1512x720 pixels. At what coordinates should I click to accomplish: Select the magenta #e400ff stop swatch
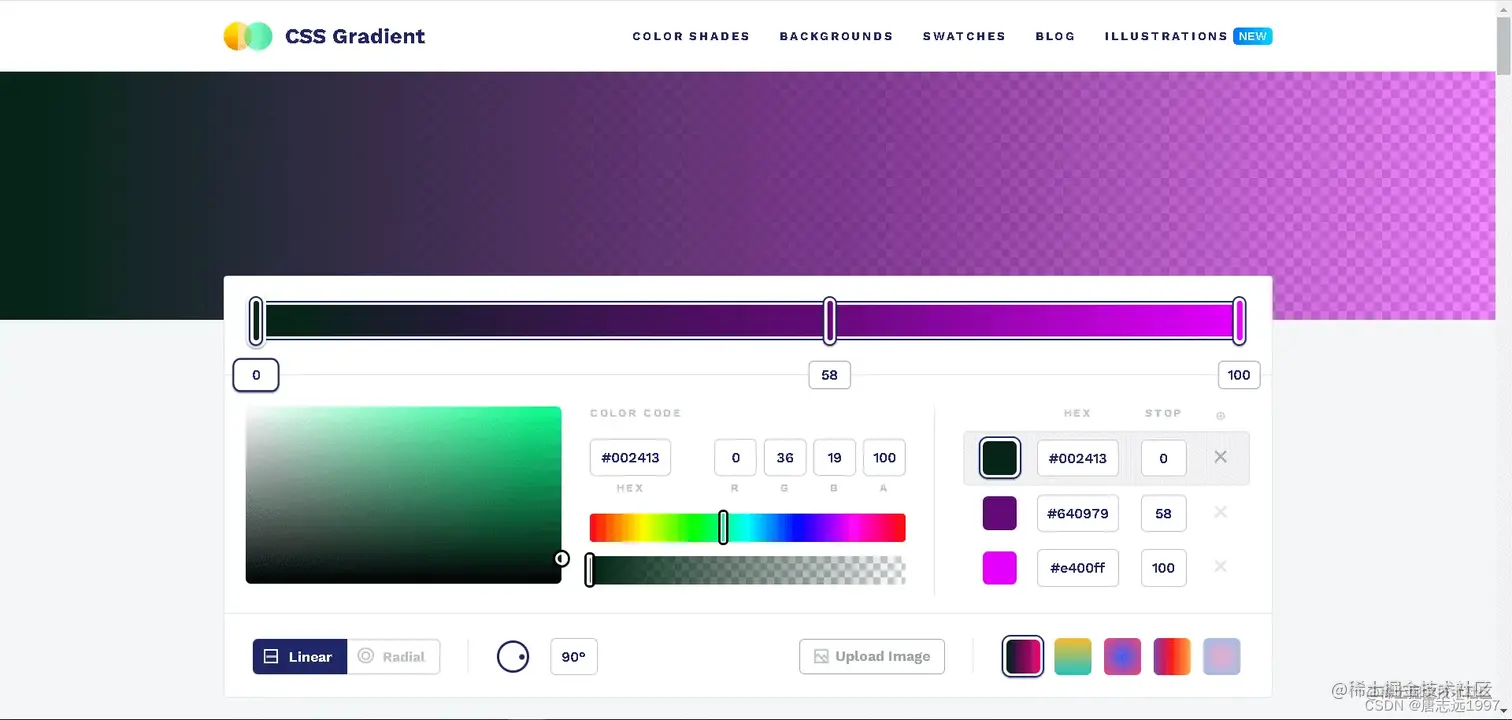tap(1000, 568)
